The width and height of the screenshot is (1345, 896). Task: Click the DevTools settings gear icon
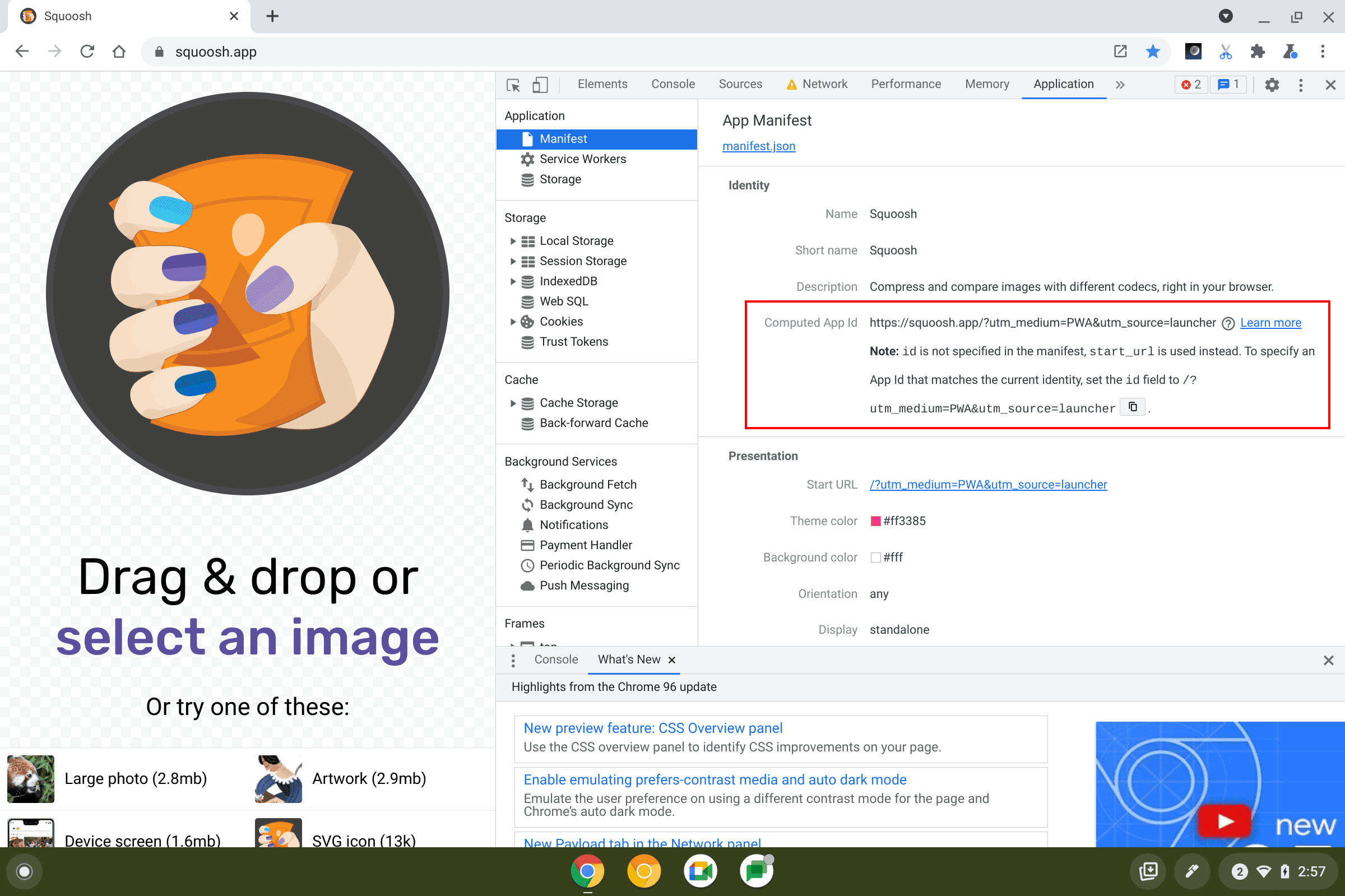[x=1271, y=85]
